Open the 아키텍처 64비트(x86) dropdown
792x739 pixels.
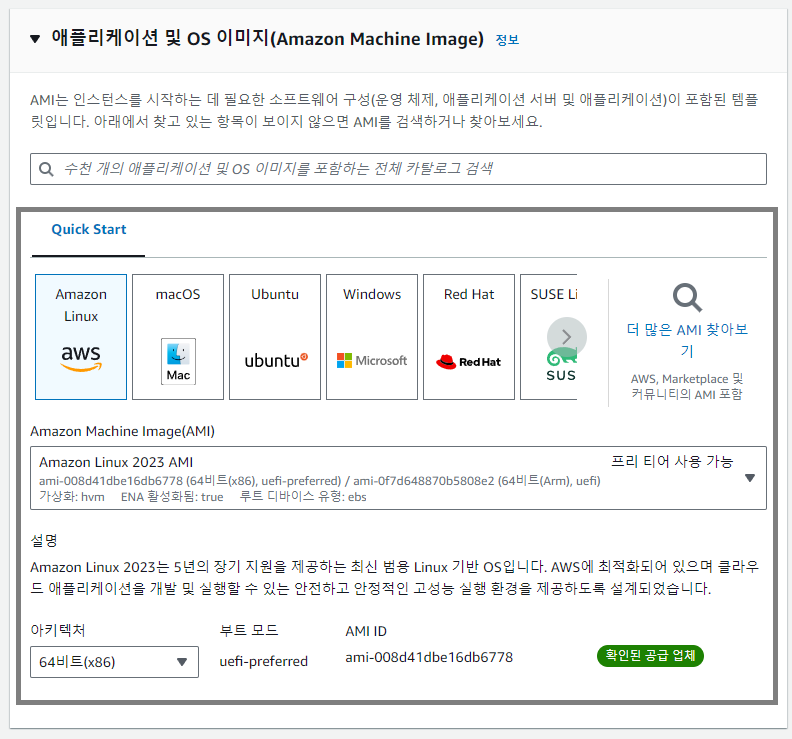point(114,662)
